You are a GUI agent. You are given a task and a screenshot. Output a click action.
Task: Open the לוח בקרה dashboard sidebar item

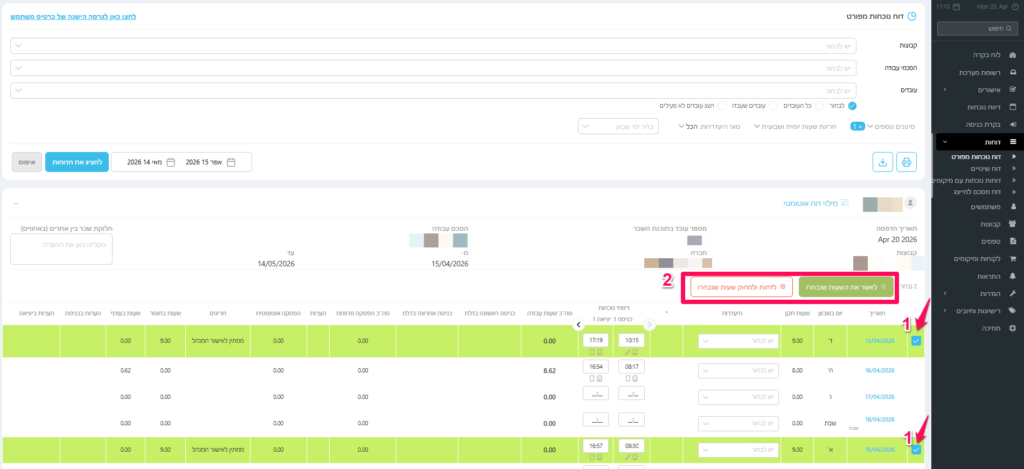[976, 55]
